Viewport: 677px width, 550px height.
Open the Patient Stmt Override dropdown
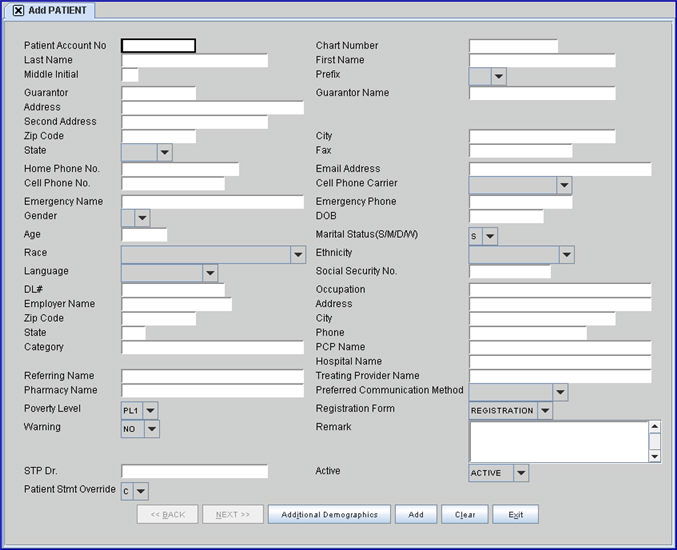(x=141, y=491)
